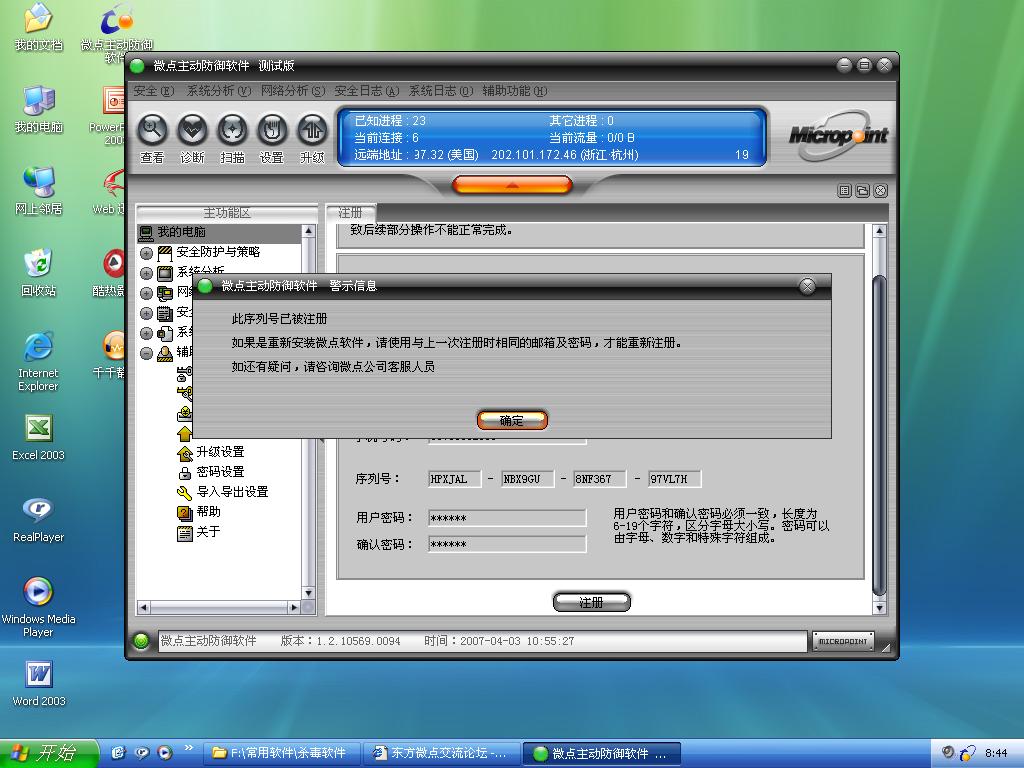The height and width of the screenshot is (768, 1024).
Task: Click the tree horizontal scroll-right arrow
Action: 294,607
